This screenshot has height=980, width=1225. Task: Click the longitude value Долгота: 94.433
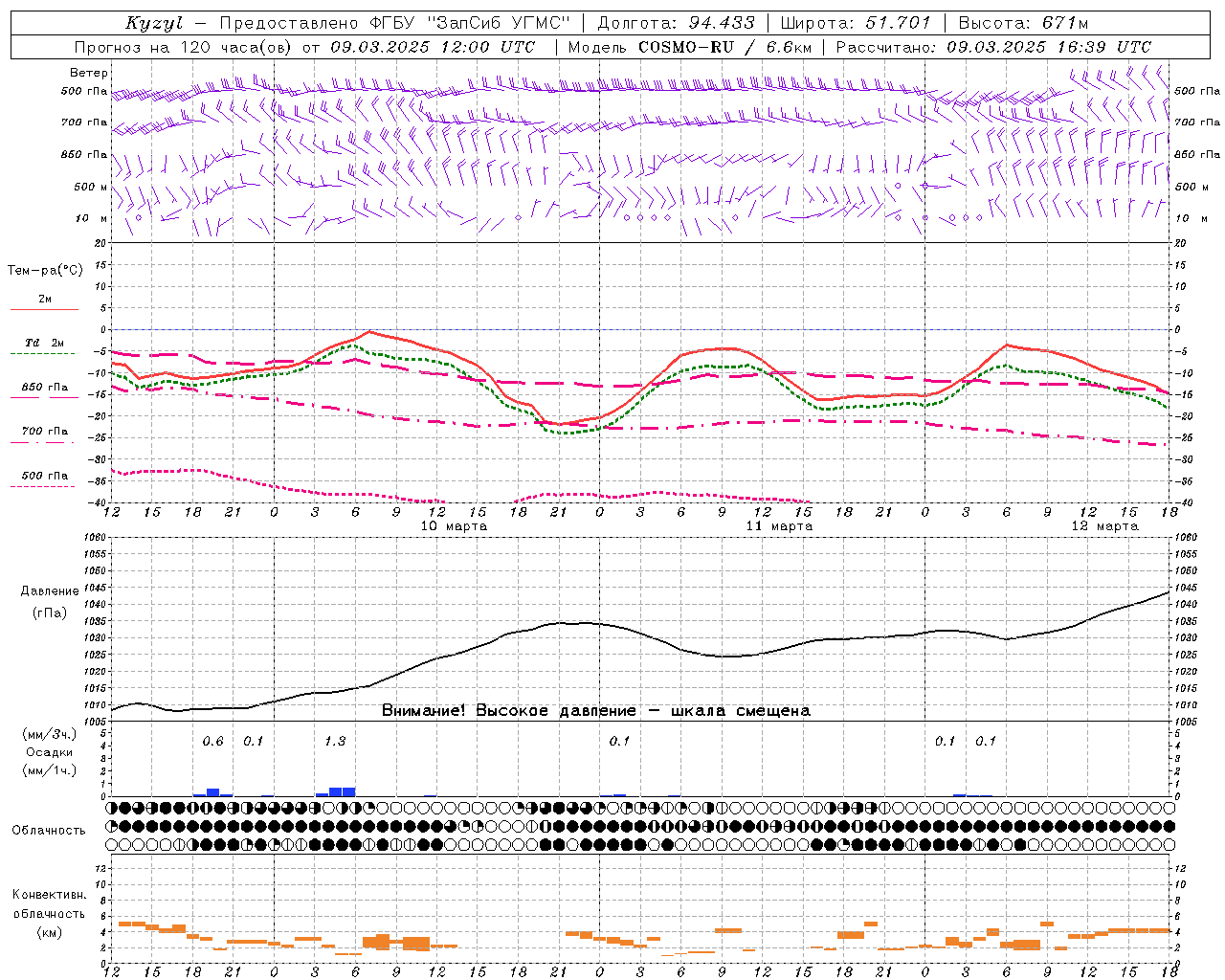[x=676, y=23]
